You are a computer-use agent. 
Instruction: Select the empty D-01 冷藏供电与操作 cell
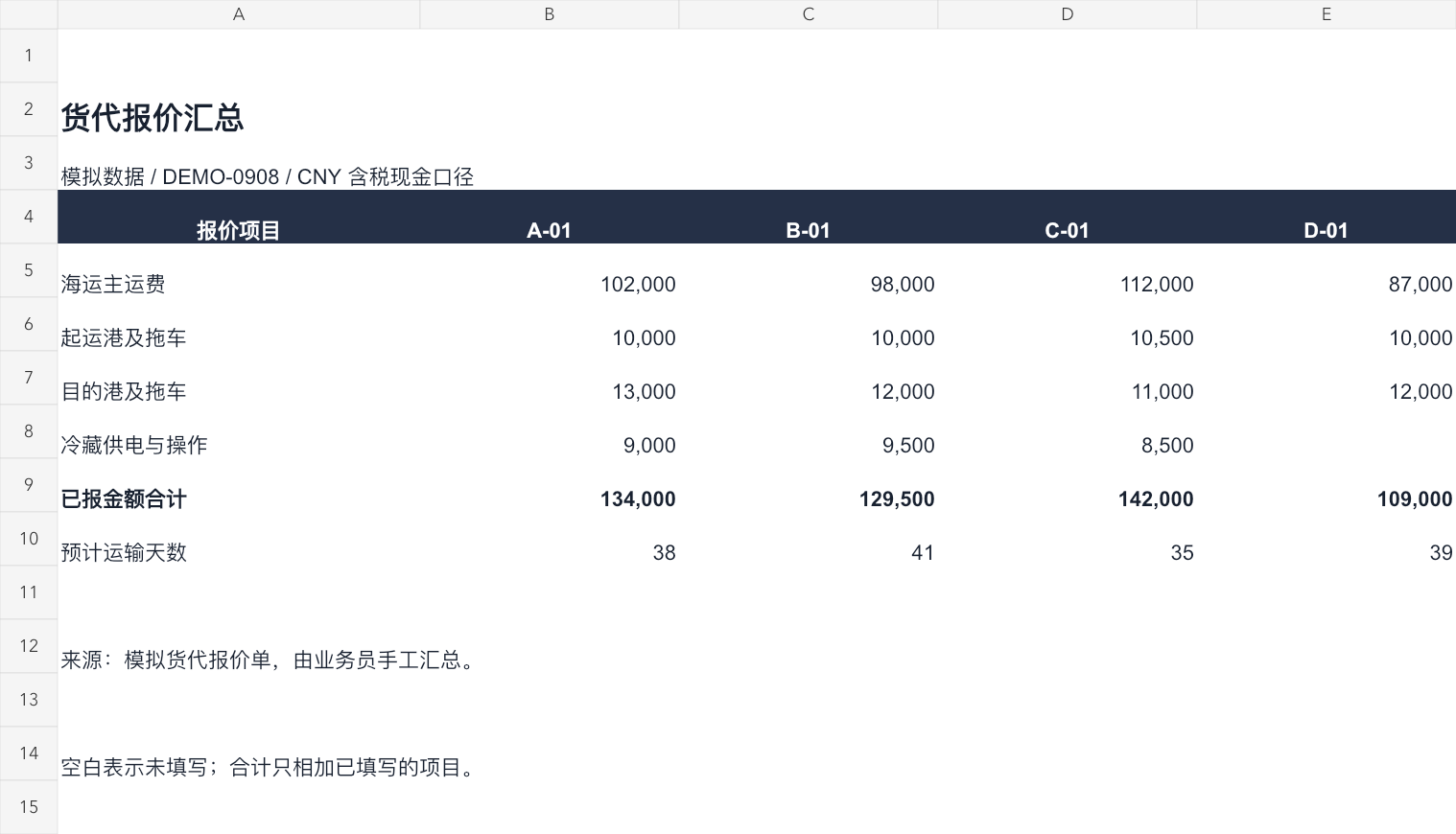1327,431
